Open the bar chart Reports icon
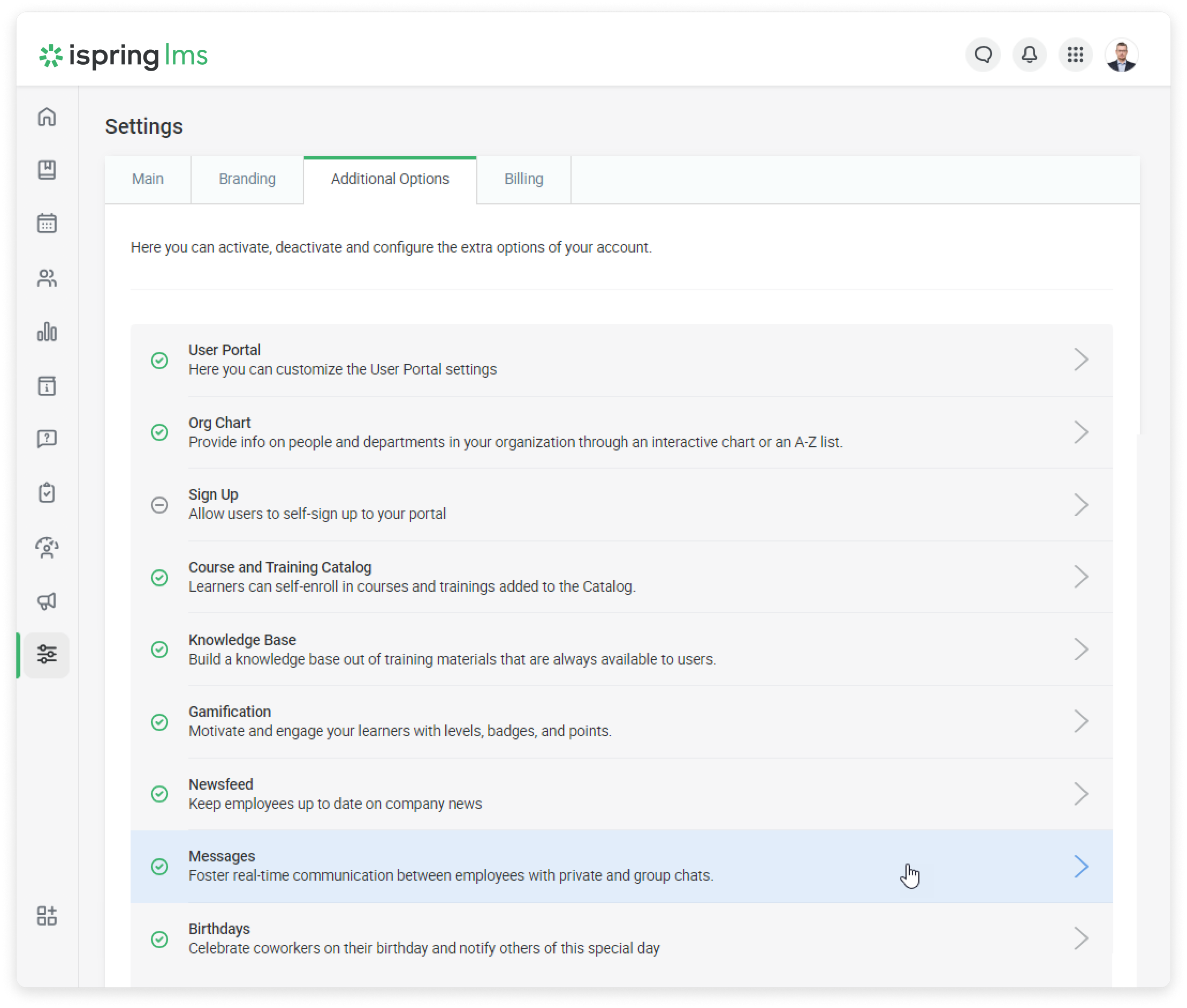The height and width of the screenshot is (1008, 1187). (x=47, y=331)
